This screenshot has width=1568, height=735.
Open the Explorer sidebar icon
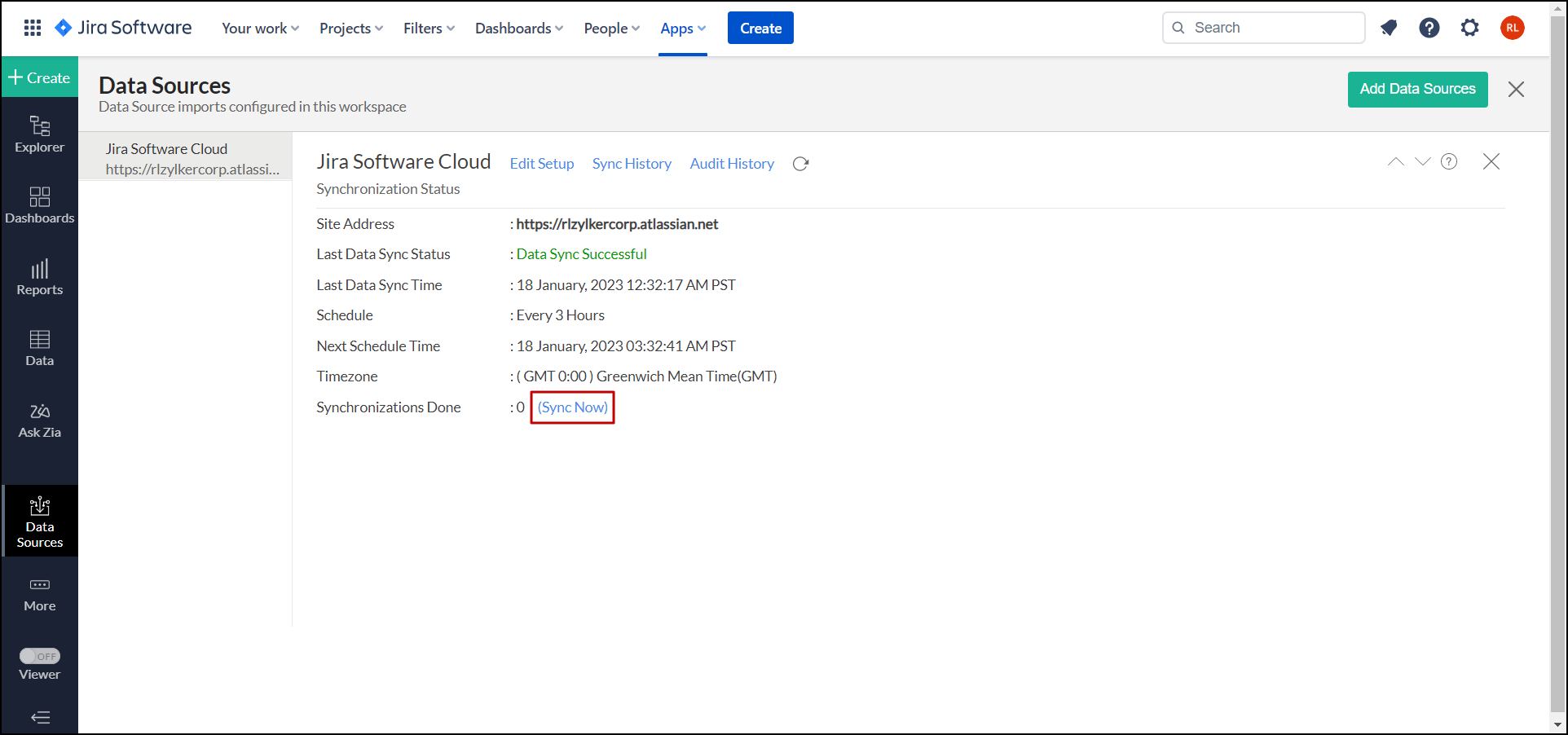coord(39,134)
